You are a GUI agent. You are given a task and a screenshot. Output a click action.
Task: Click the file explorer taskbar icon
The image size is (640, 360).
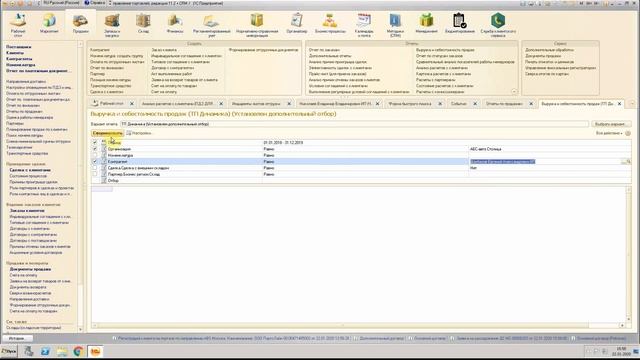(62, 351)
